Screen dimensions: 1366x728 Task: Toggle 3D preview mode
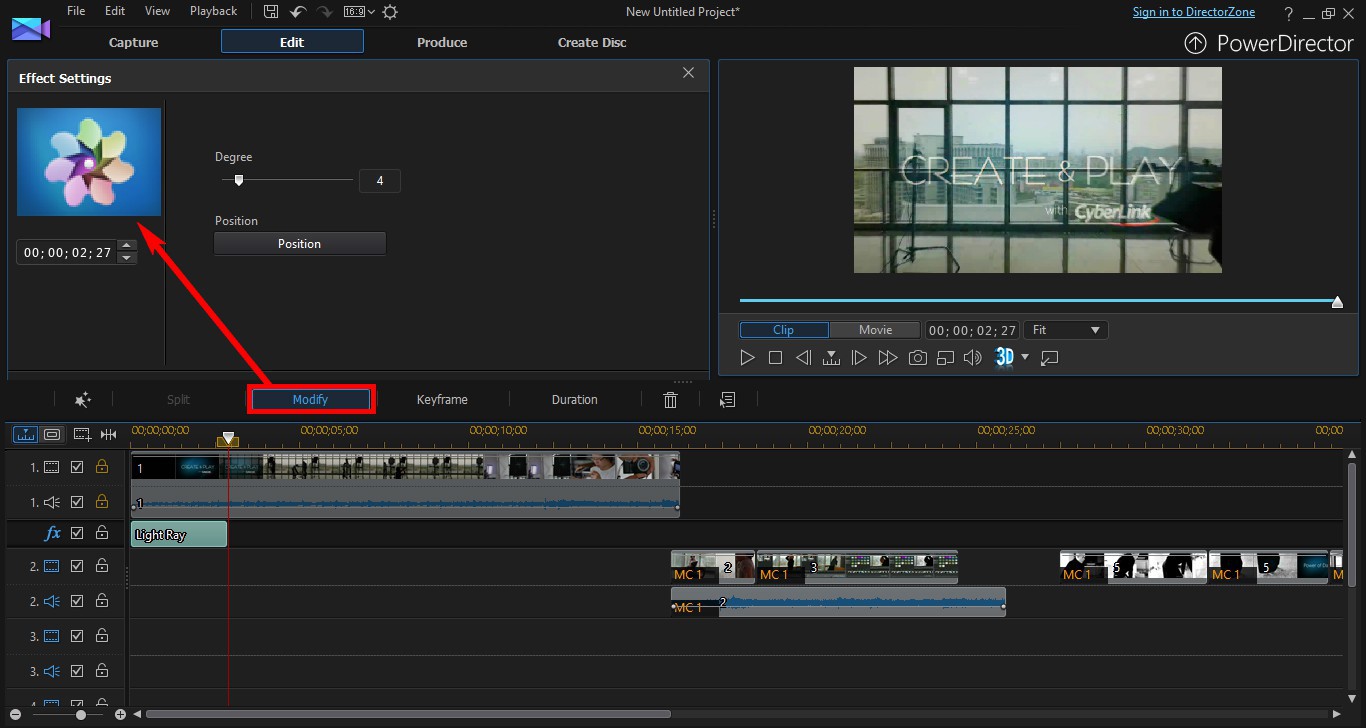[1005, 357]
